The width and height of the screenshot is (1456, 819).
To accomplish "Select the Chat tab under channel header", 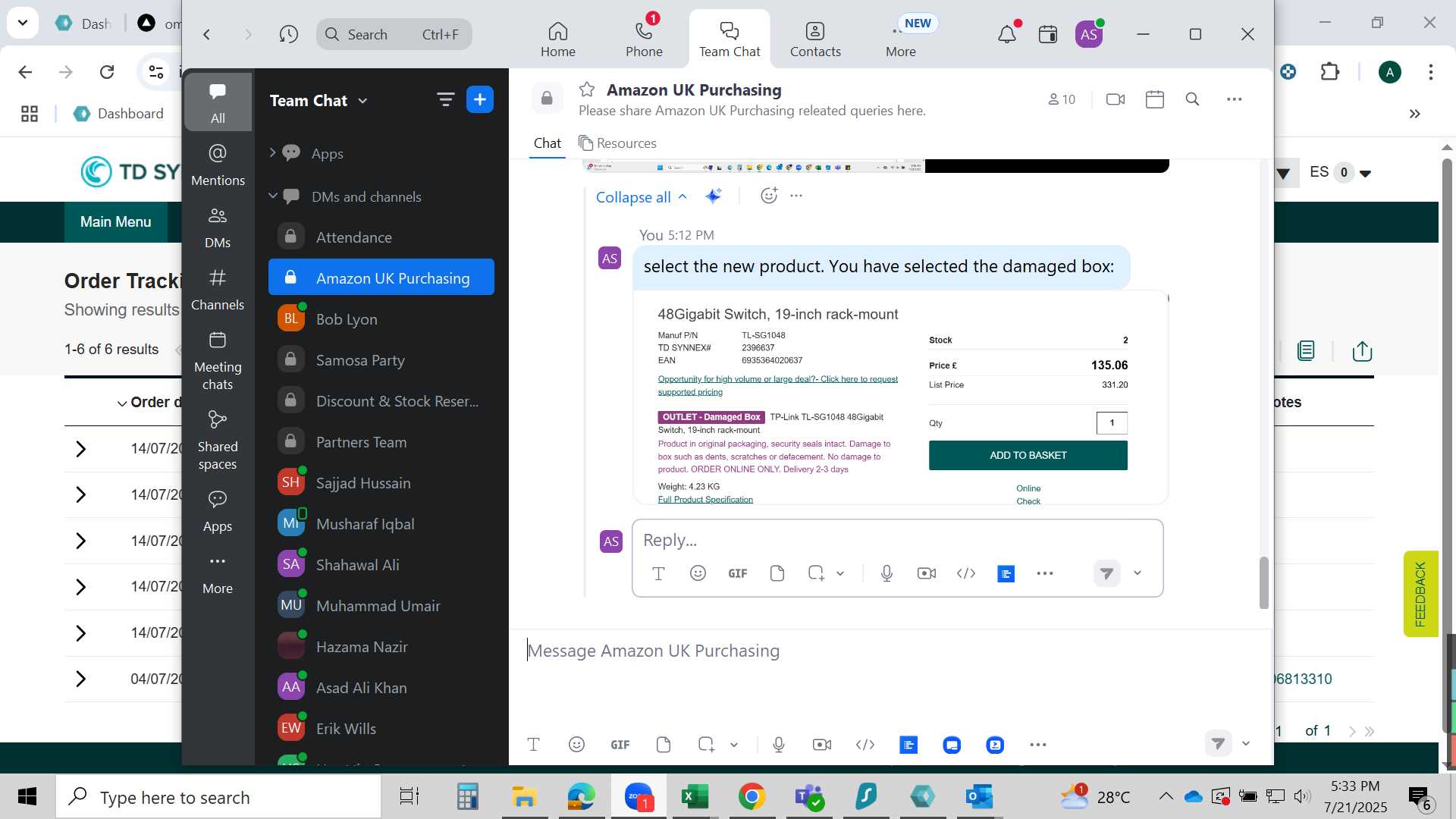I will click(547, 143).
